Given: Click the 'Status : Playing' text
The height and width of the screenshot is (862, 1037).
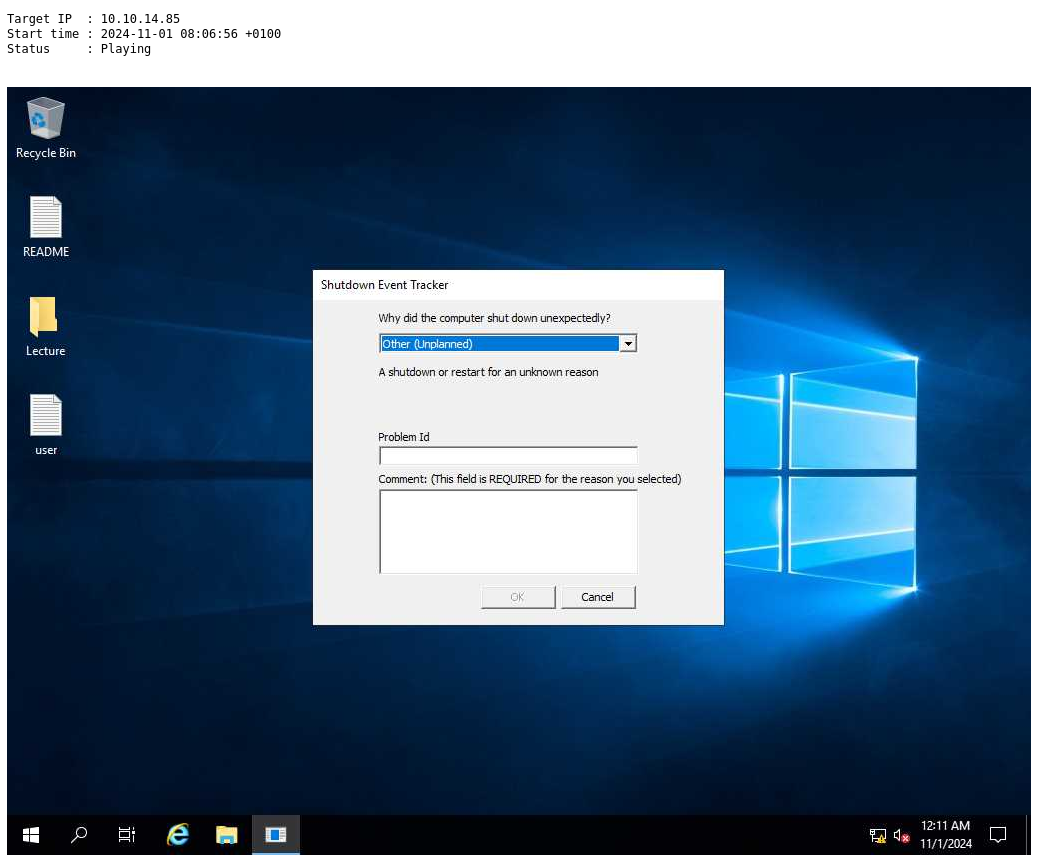Looking at the screenshot, I should [x=79, y=49].
